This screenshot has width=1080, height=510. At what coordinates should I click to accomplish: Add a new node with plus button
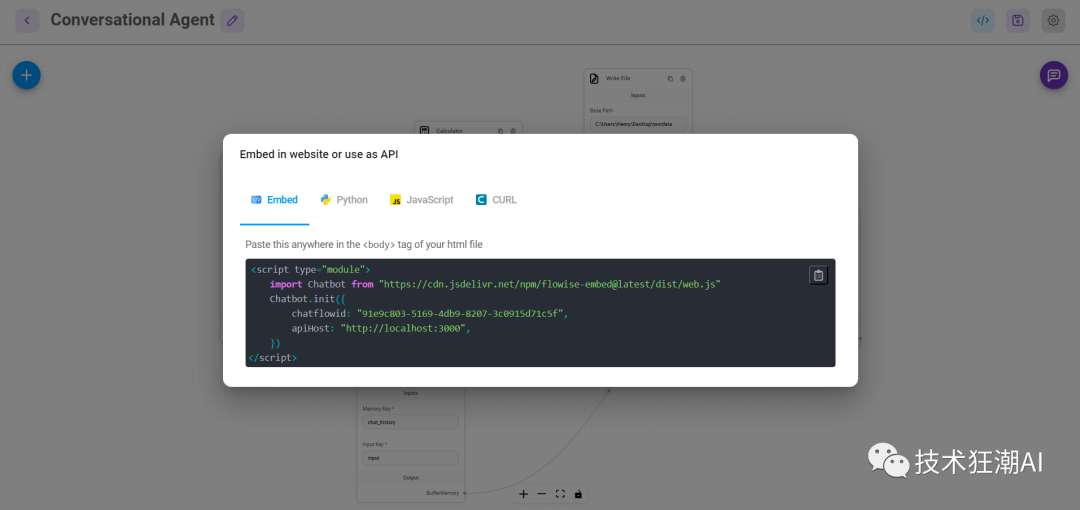point(26,75)
